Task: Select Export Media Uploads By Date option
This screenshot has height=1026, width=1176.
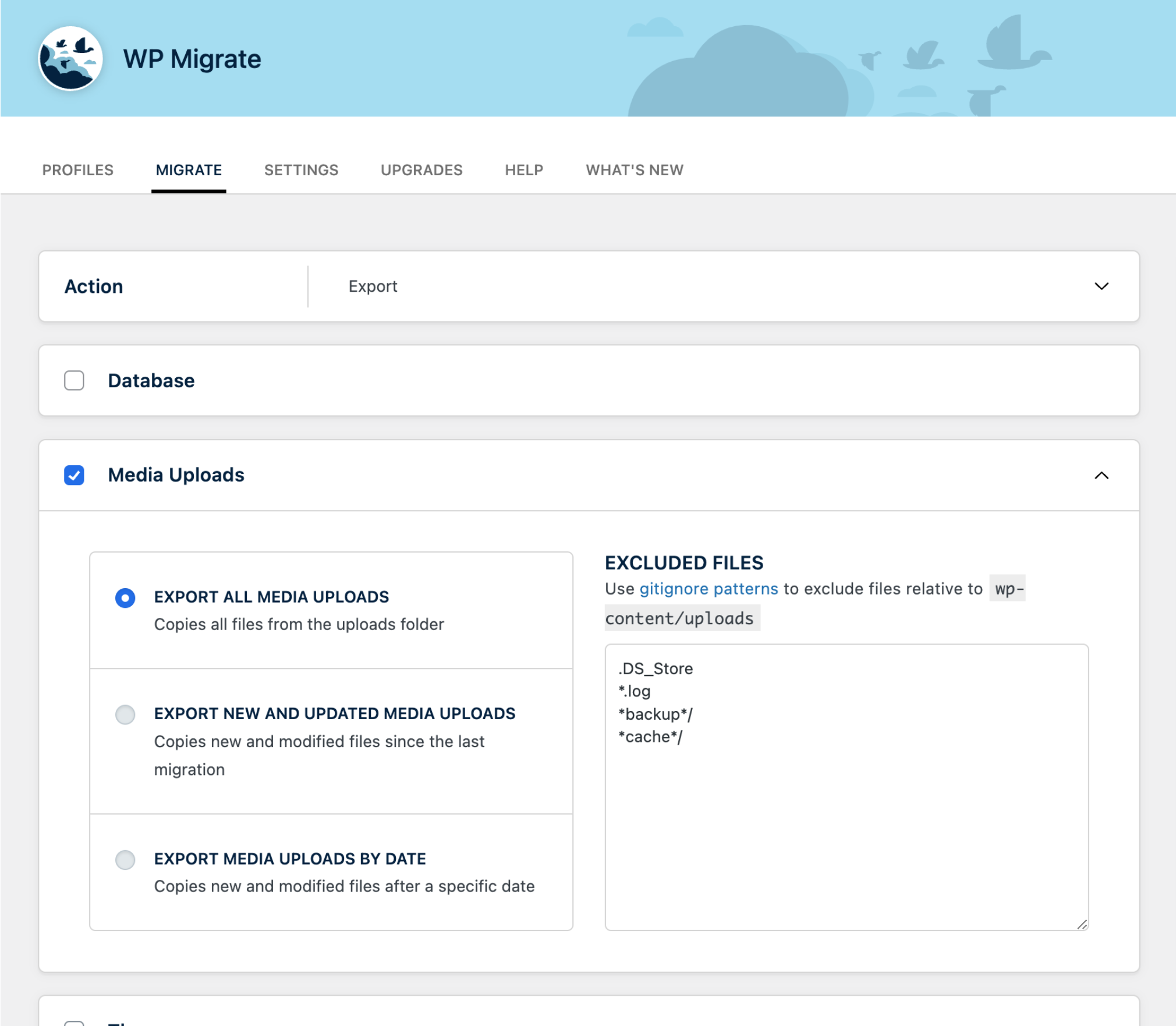Action: 125,860
